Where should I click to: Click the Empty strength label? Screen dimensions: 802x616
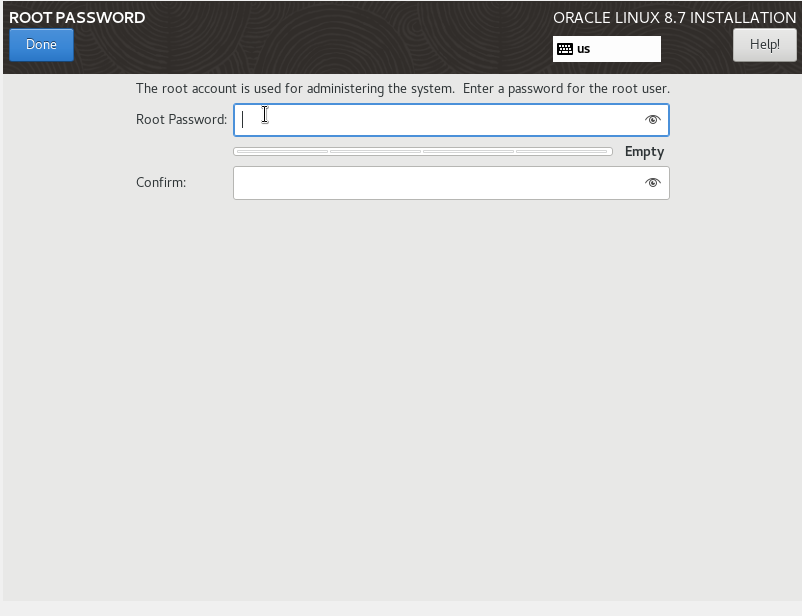click(x=644, y=152)
